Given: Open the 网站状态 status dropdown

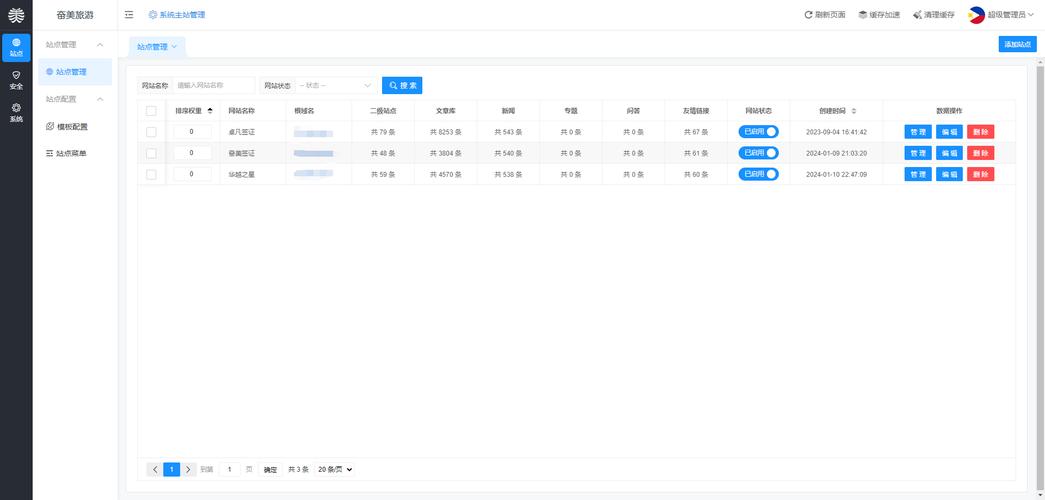Looking at the screenshot, I should [335, 86].
